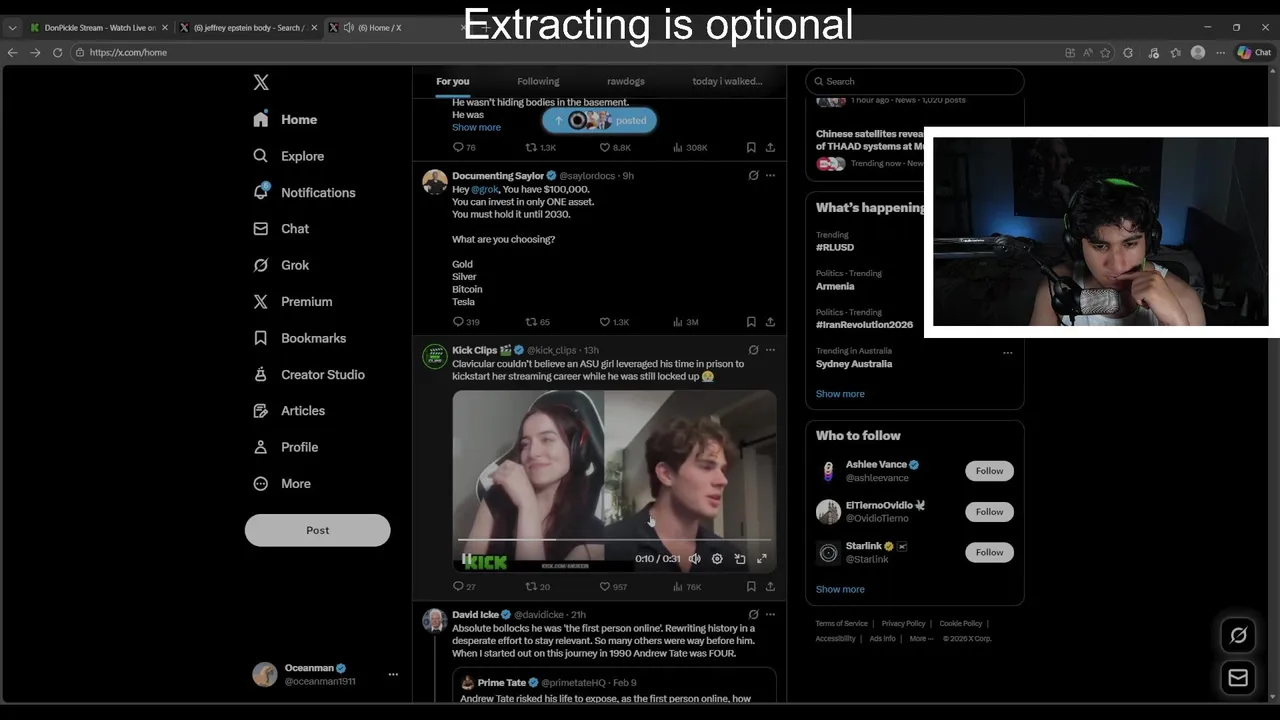The width and height of the screenshot is (1280, 720).
Task: Click the X logo in the sidebar
Action: pyautogui.click(x=261, y=83)
